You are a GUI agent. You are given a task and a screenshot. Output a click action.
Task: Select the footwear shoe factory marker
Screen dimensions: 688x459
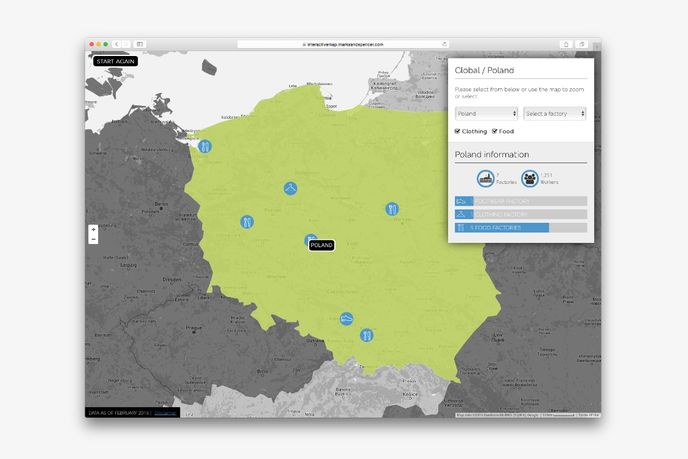[x=346, y=318]
